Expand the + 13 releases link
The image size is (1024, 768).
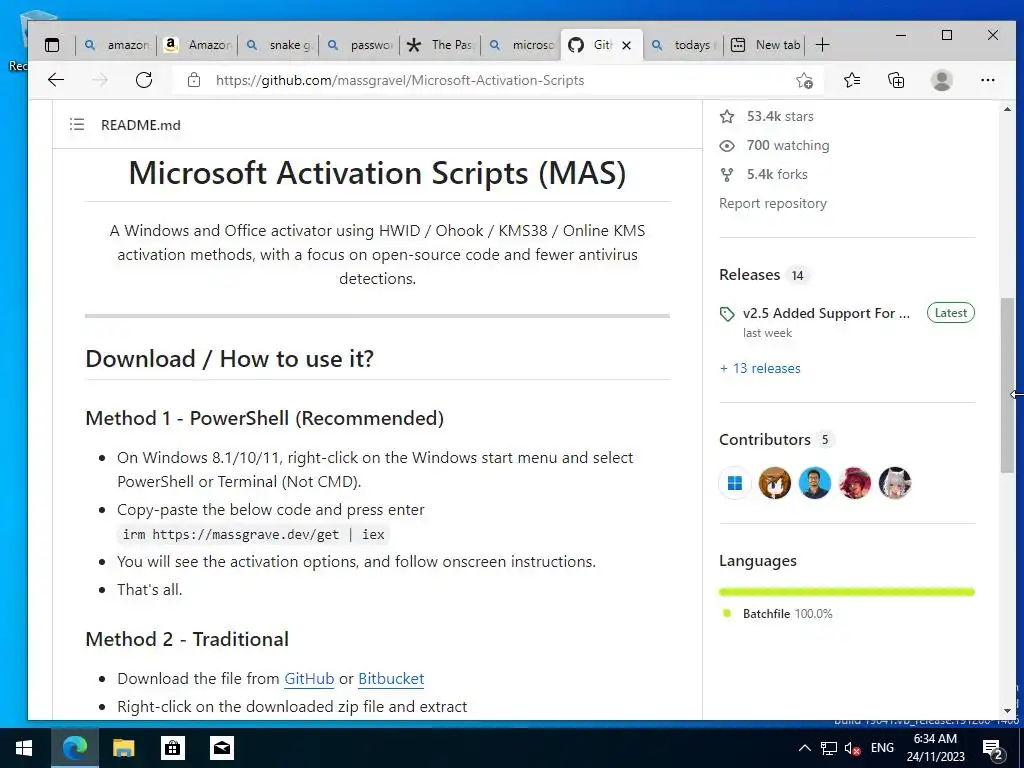tap(760, 368)
